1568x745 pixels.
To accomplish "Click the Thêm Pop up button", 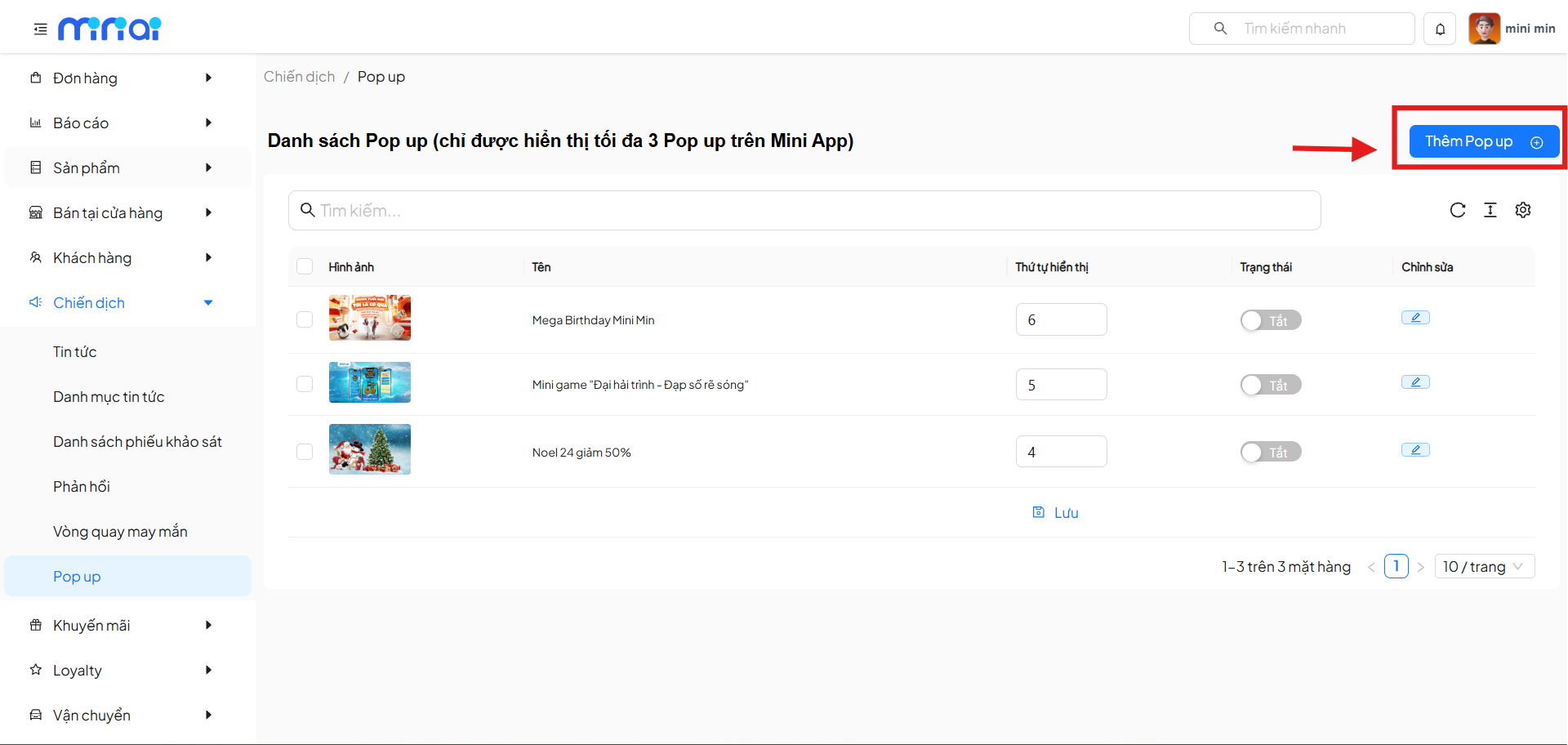I will (1483, 141).
